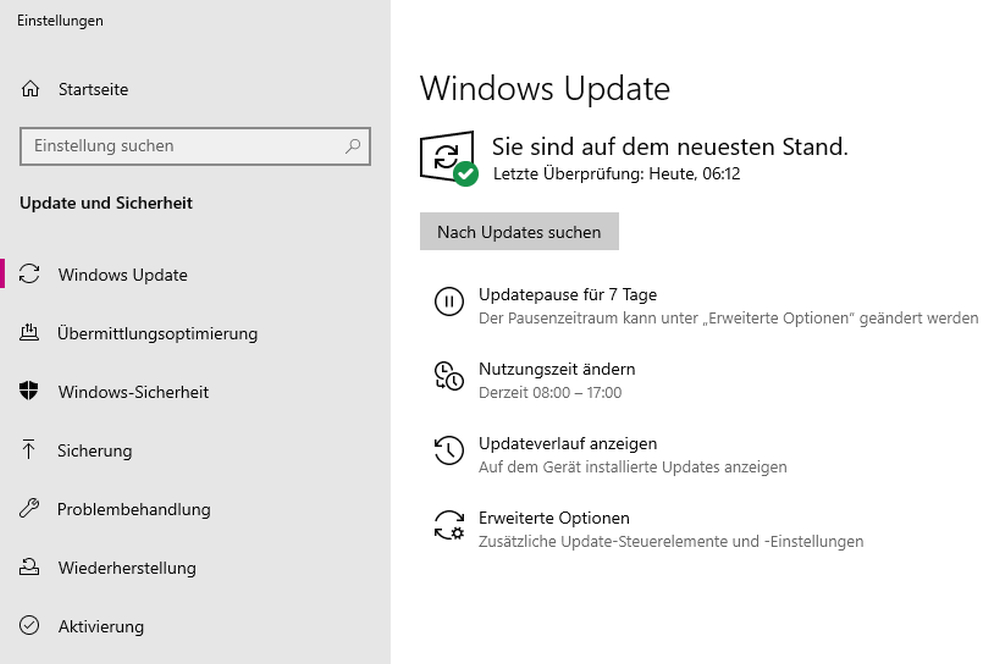This screenshot has width=1000, height=664.
Task: Click the Startseite home icon
Action: pos(30,89)
